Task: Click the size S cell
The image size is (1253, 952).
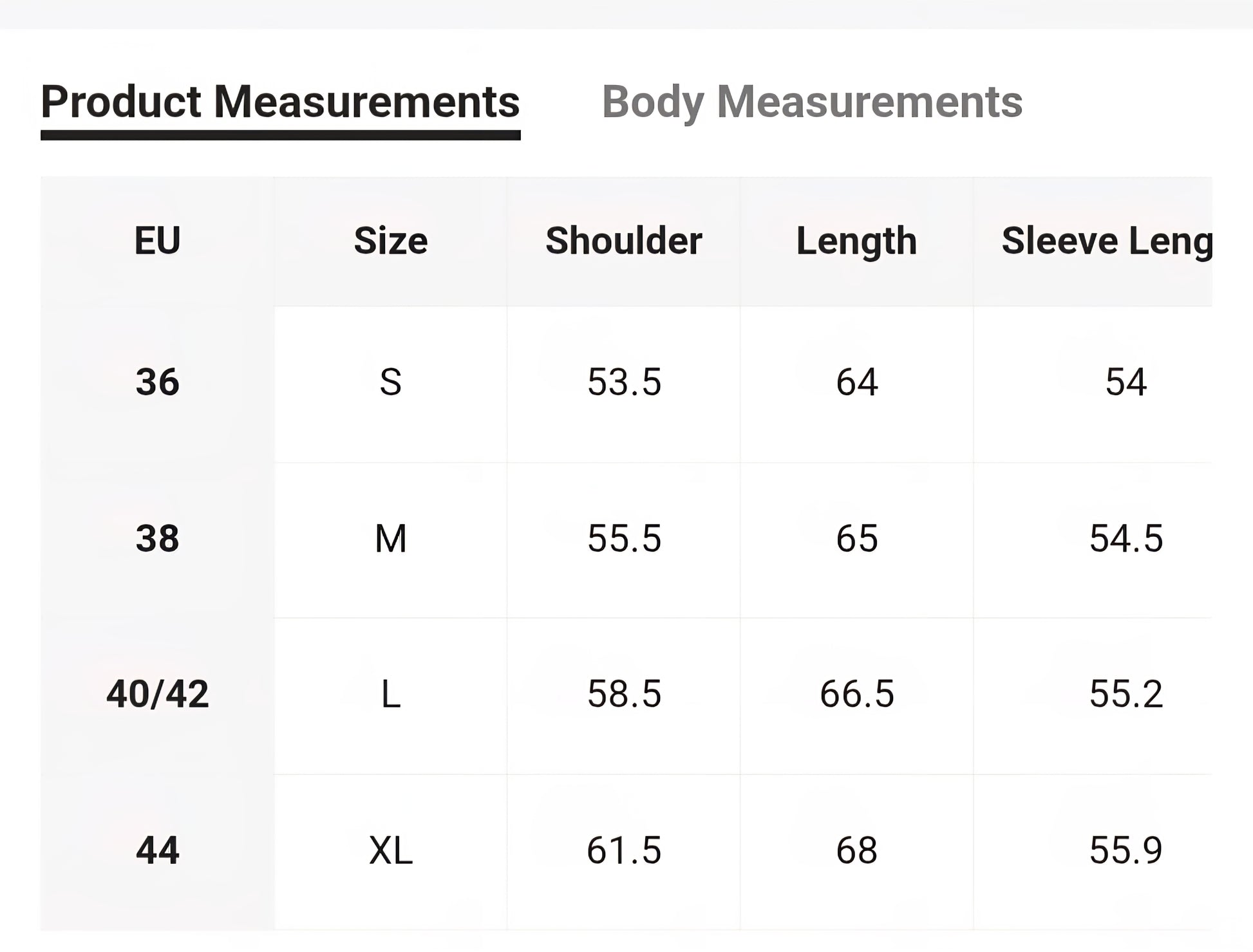Action: pyautogui.click(x=390, y=382)
